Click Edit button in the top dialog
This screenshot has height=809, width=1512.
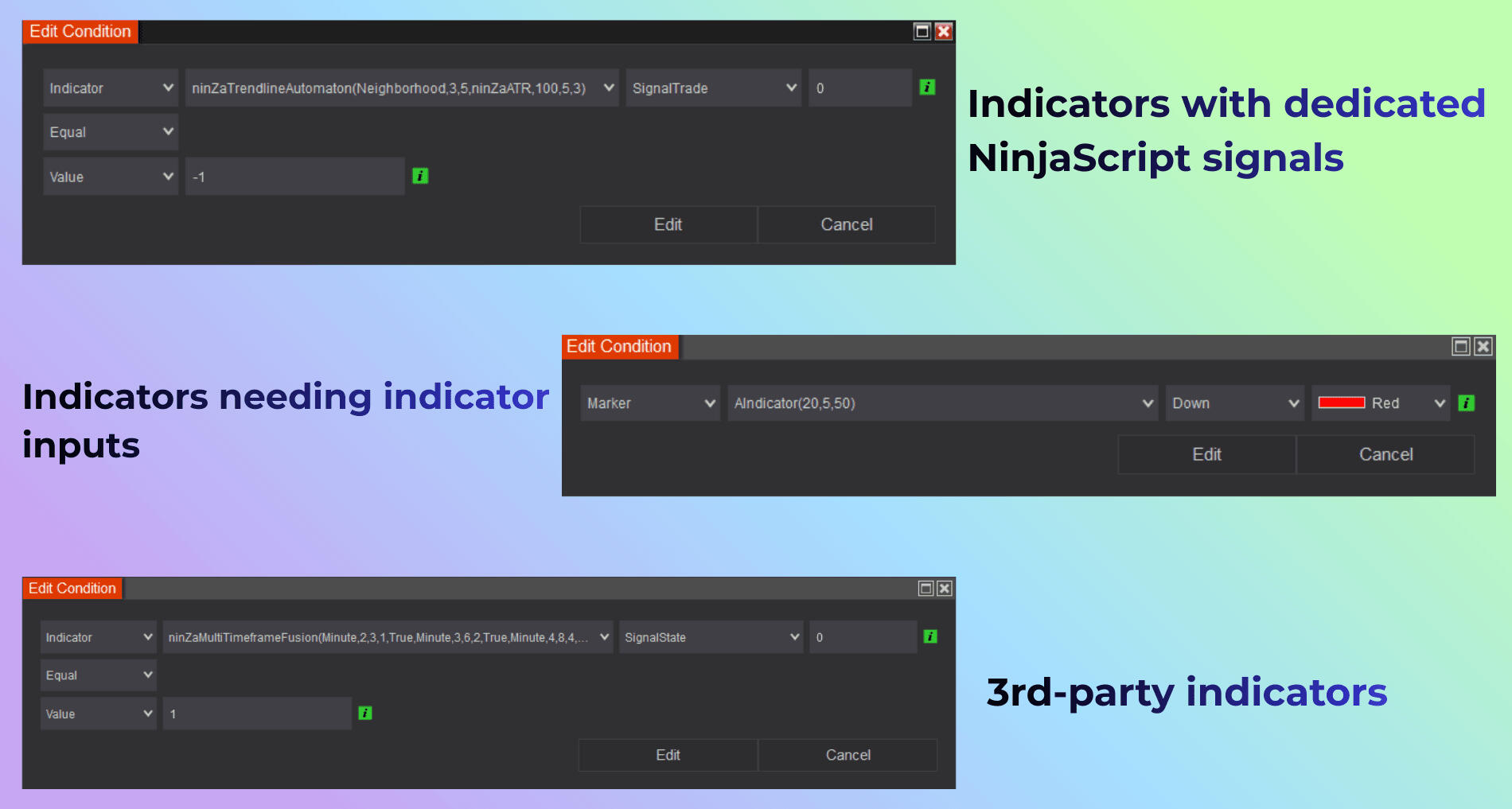point(668,224)
